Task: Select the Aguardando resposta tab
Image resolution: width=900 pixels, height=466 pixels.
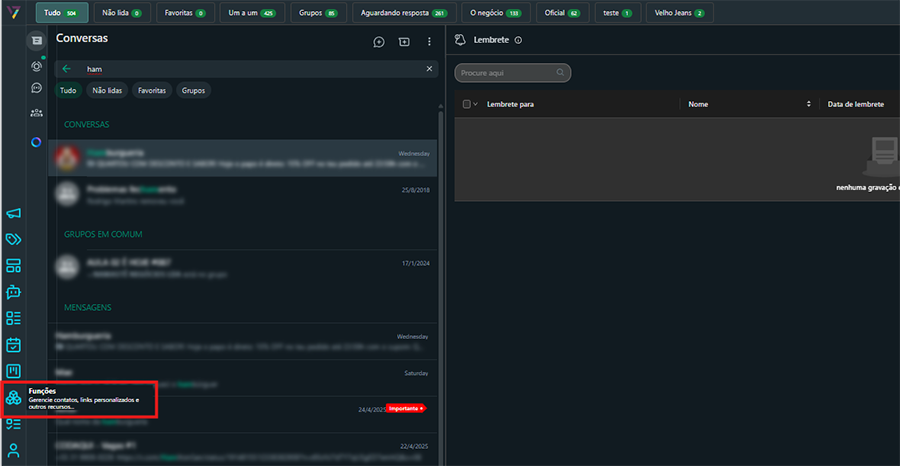Action: tap(402, 13)
